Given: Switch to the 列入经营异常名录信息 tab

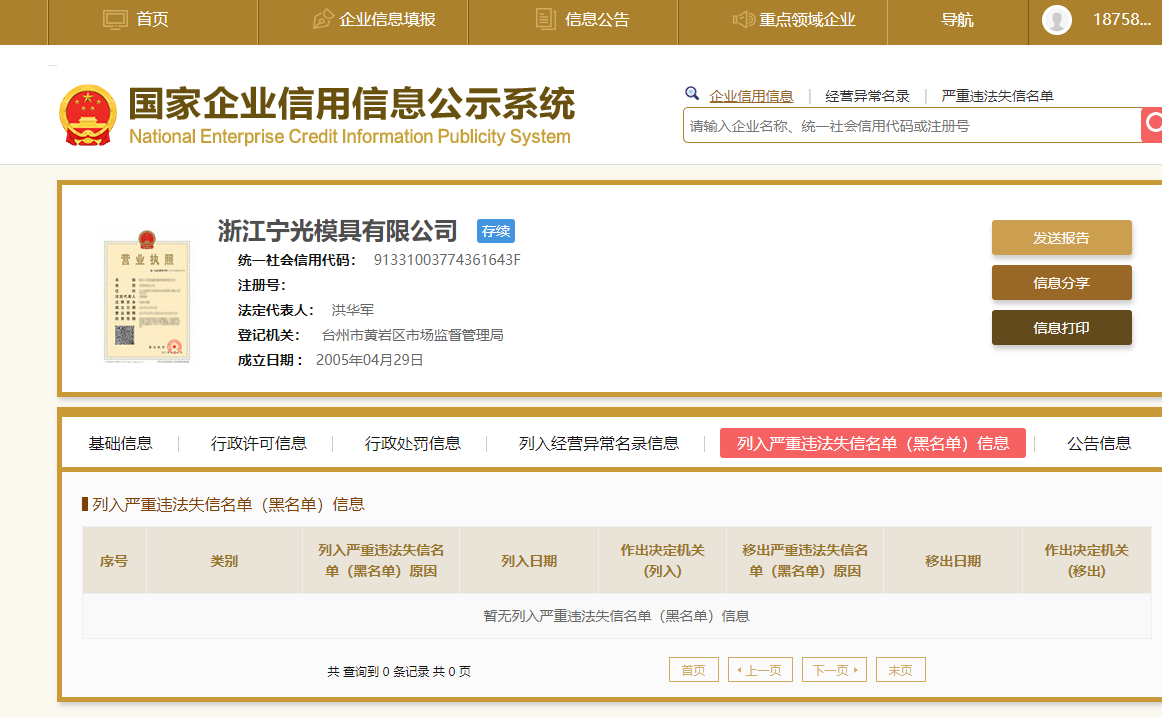Looking at the screenshot, I should click(x=599, y=444).
